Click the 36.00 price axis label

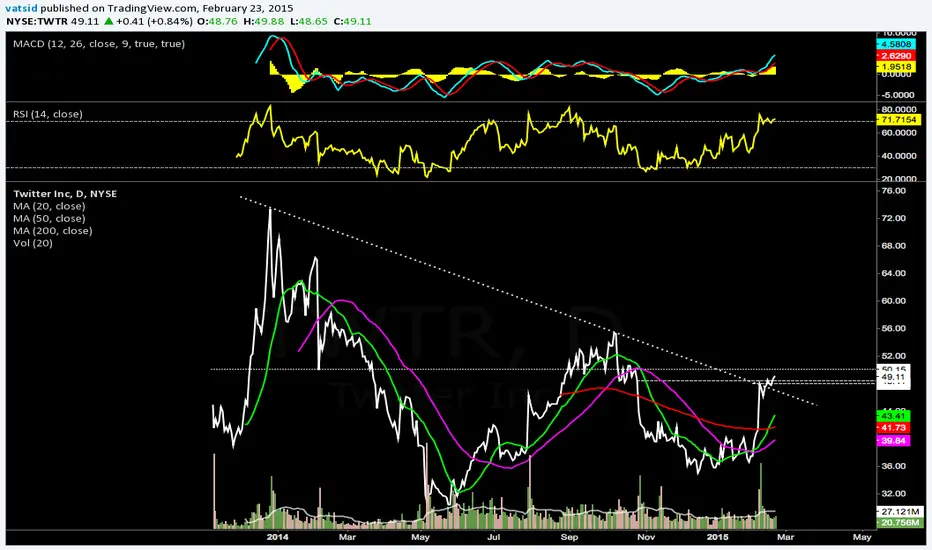pos(893,466)
